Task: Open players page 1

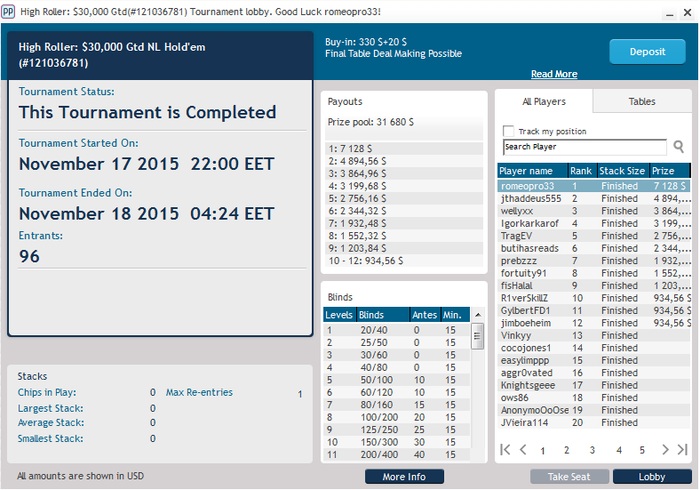Action: 543,450
